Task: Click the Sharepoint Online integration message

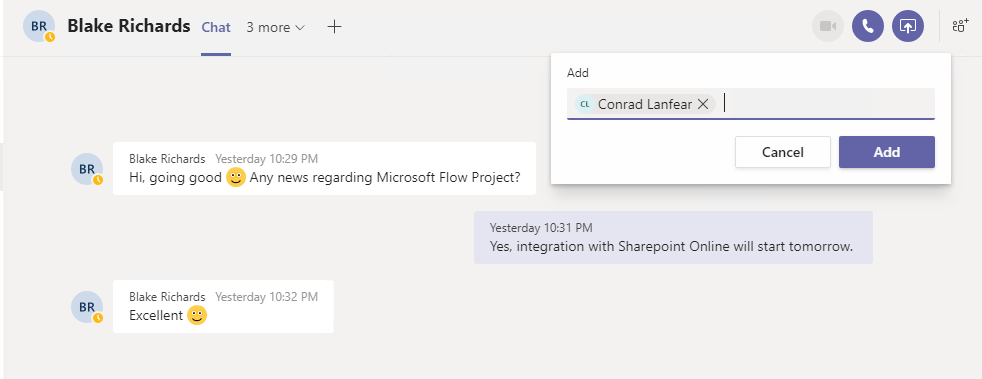Action: click(x=673, y=237)
